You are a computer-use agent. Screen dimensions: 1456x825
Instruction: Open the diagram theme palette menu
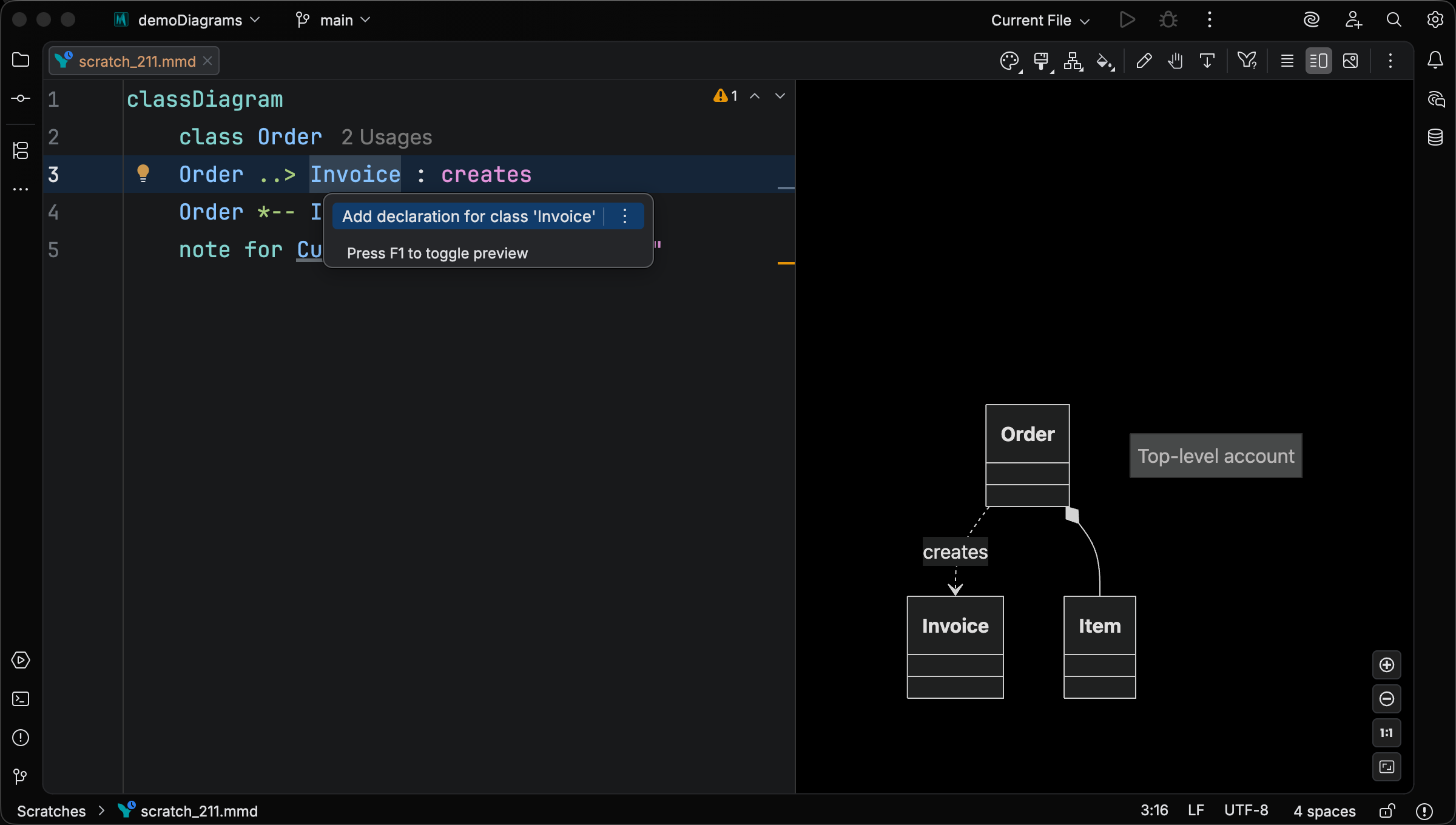click(1010, 61)
